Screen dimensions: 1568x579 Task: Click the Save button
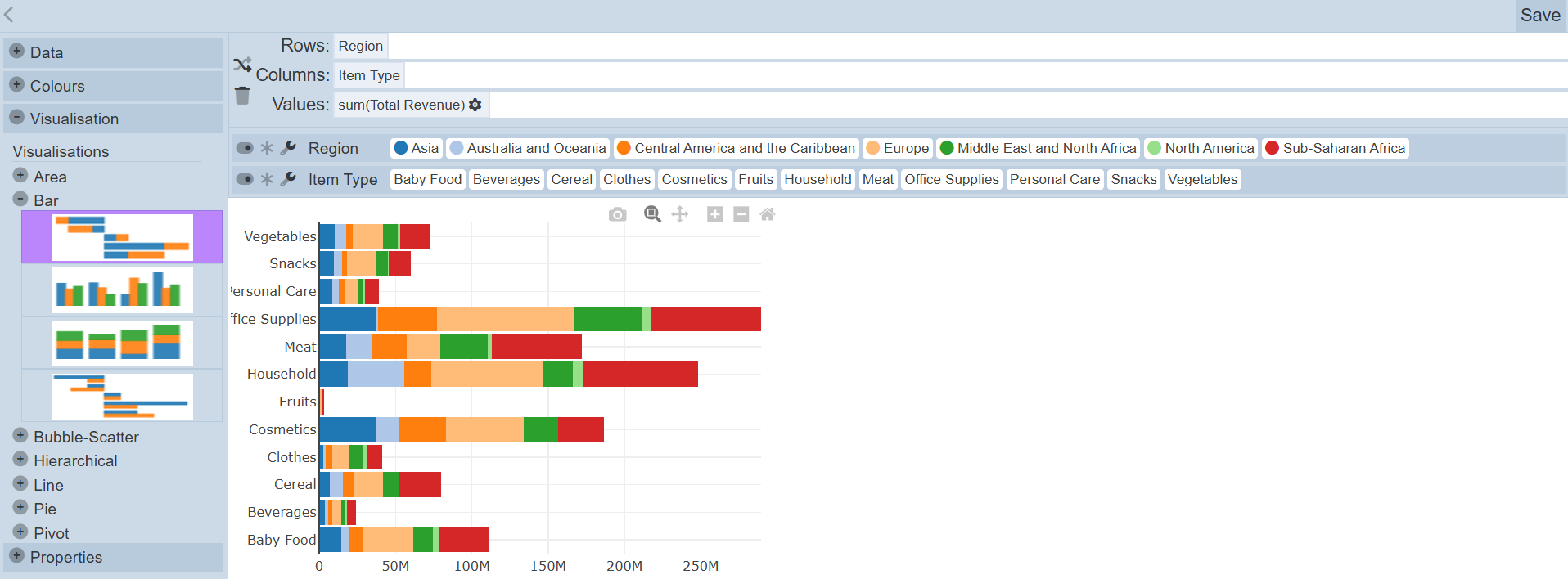[x=1540, y=16]
